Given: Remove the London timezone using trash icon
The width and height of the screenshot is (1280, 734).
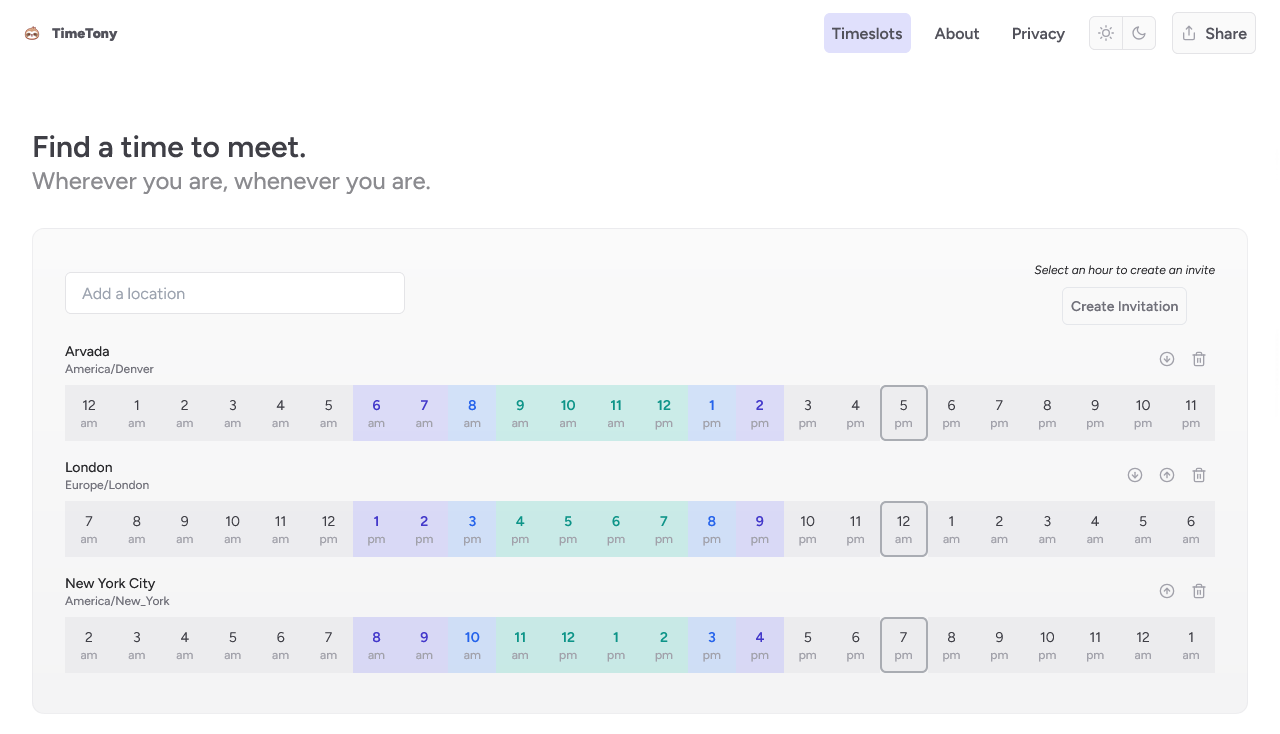Looking at the screenshot, I should pyautogui.click(x=1199, y=474).
